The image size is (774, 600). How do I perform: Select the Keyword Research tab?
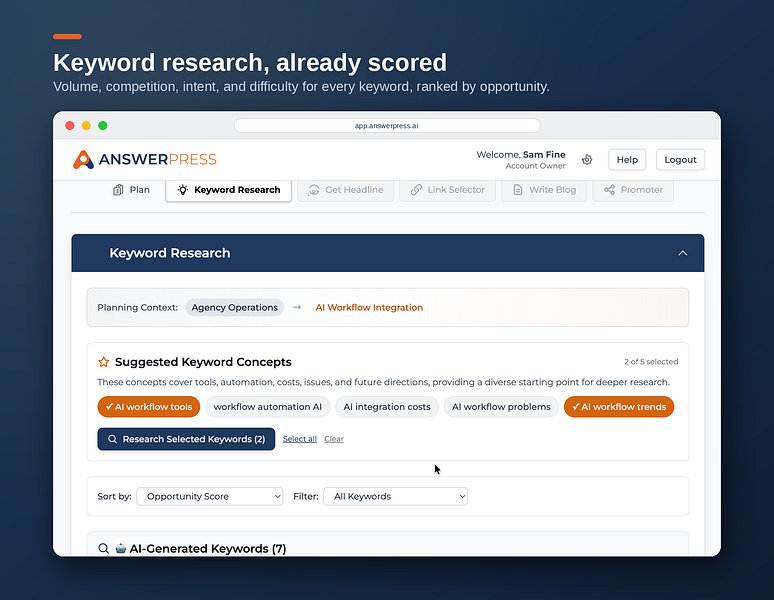coord(229,190)
